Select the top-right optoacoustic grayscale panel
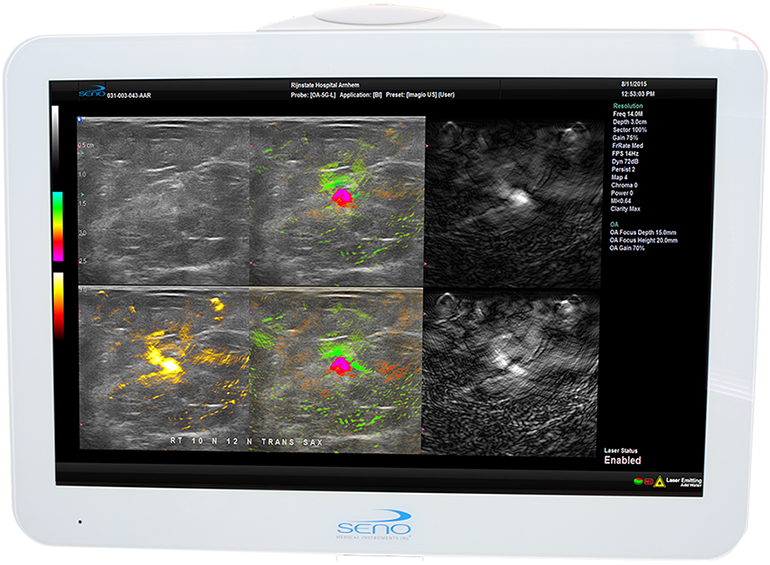 coord(512,201)
